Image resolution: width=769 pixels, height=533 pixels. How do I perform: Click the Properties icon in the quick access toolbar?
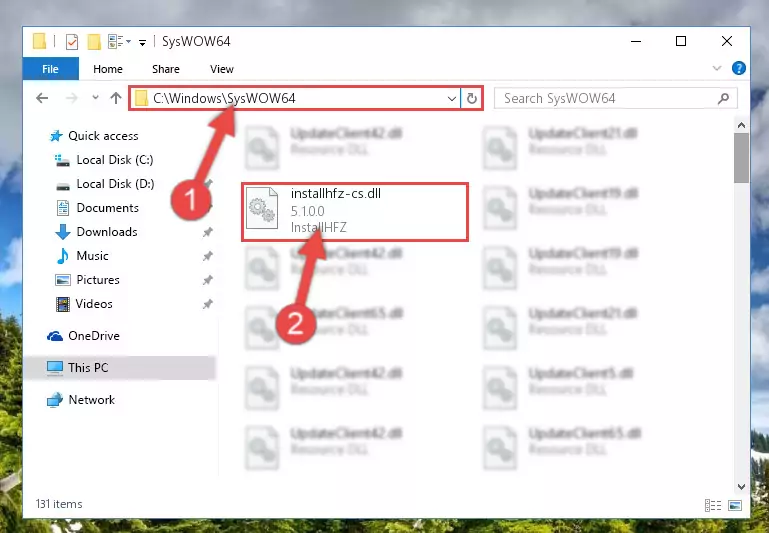point(72,42)
